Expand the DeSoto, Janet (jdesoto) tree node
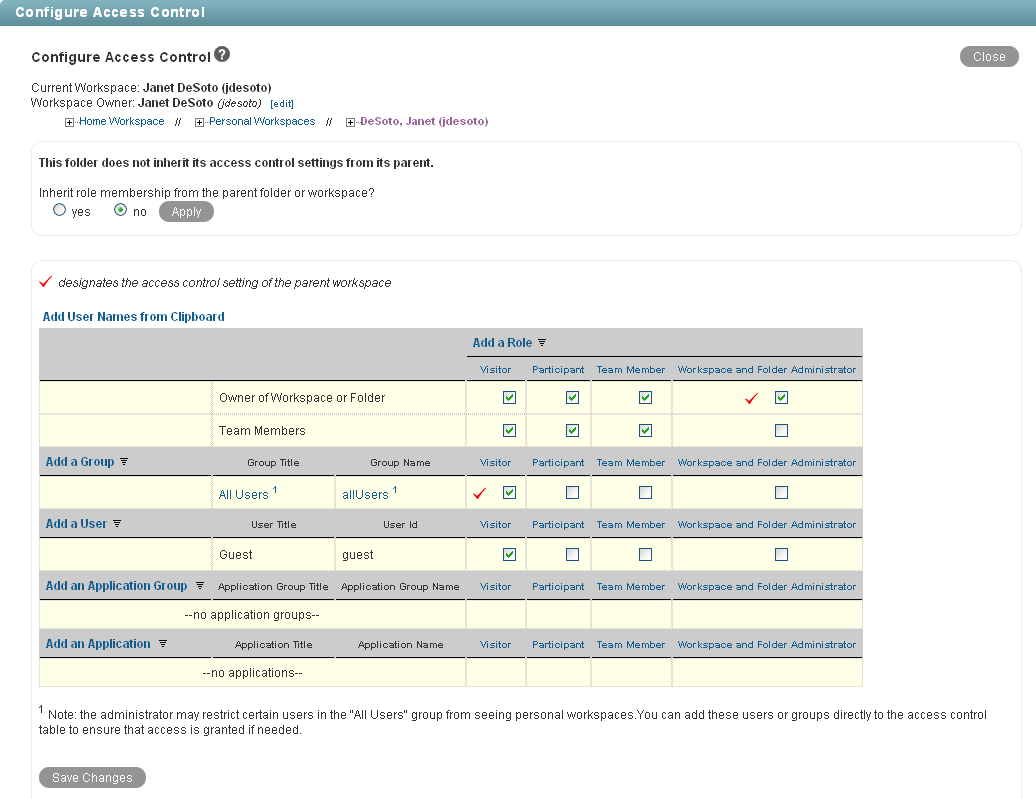 348,121
